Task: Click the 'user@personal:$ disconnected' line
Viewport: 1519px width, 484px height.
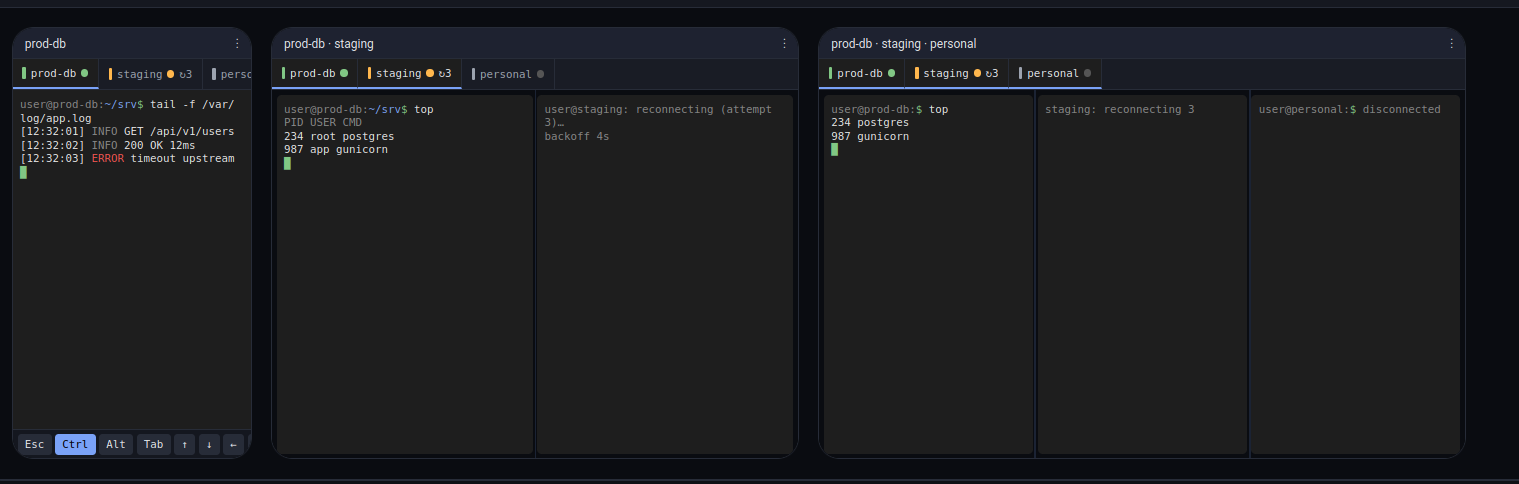Action: [x=1350, y=109]
